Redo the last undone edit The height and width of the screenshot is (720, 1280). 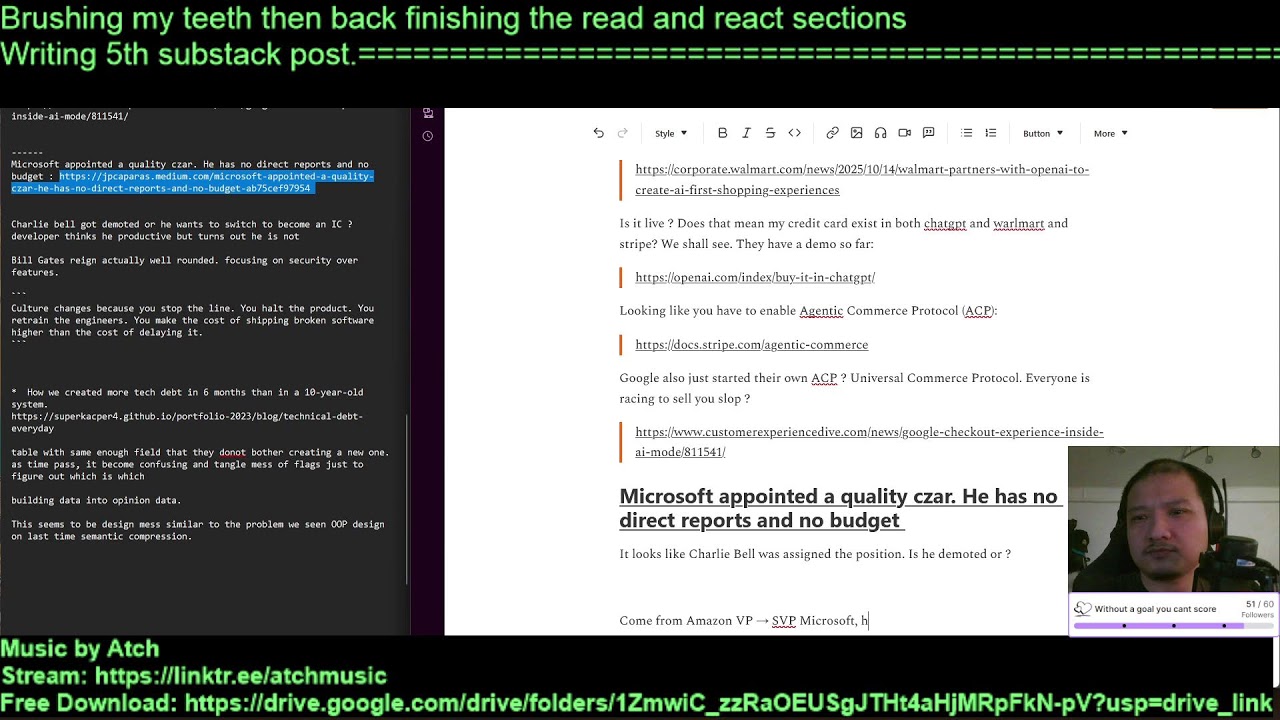pyautogui.click(x=622, y=133)
